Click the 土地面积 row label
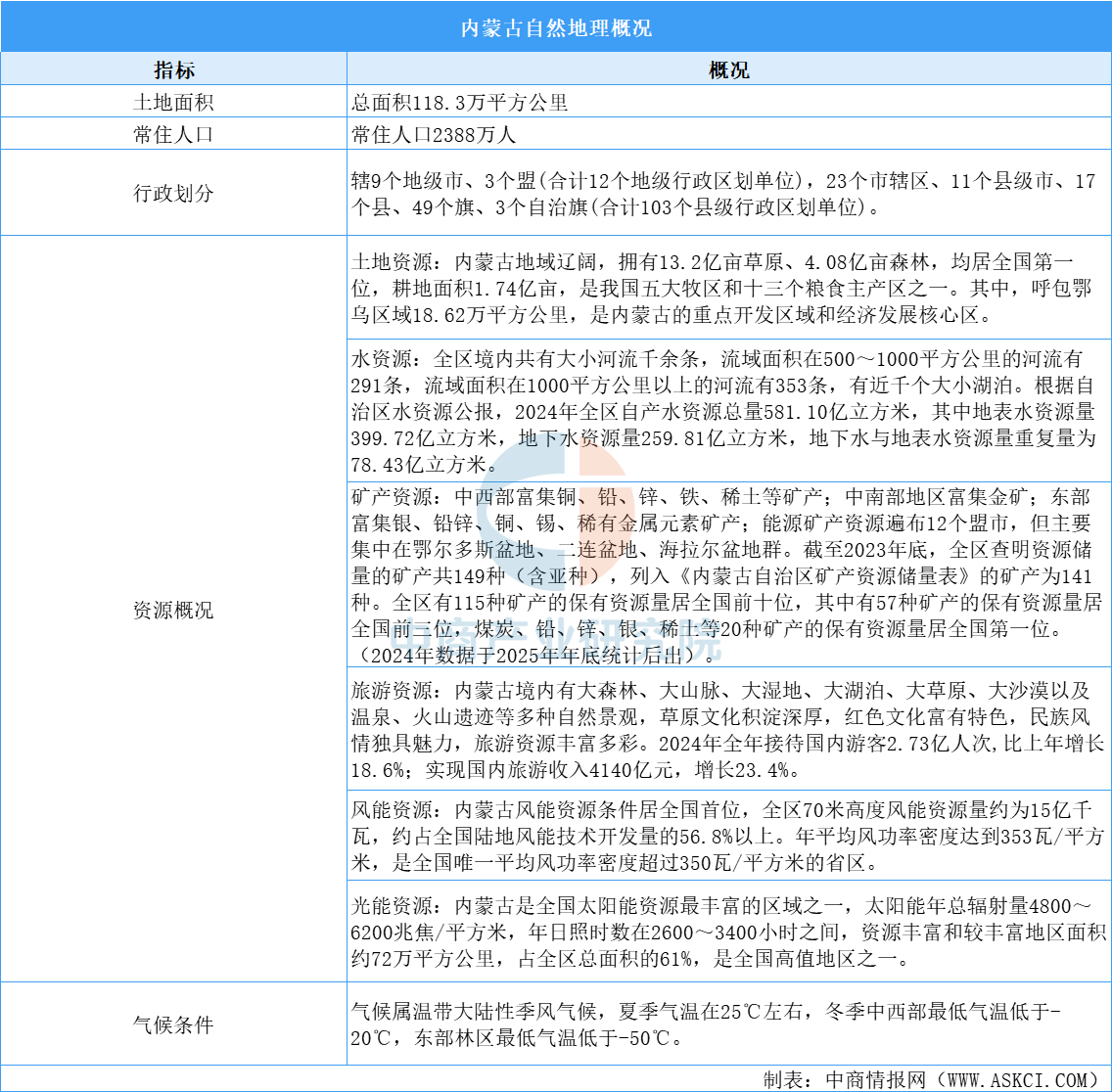Image resolution: width=1112 pixels, height=1092 pixels. click(173, 102)
